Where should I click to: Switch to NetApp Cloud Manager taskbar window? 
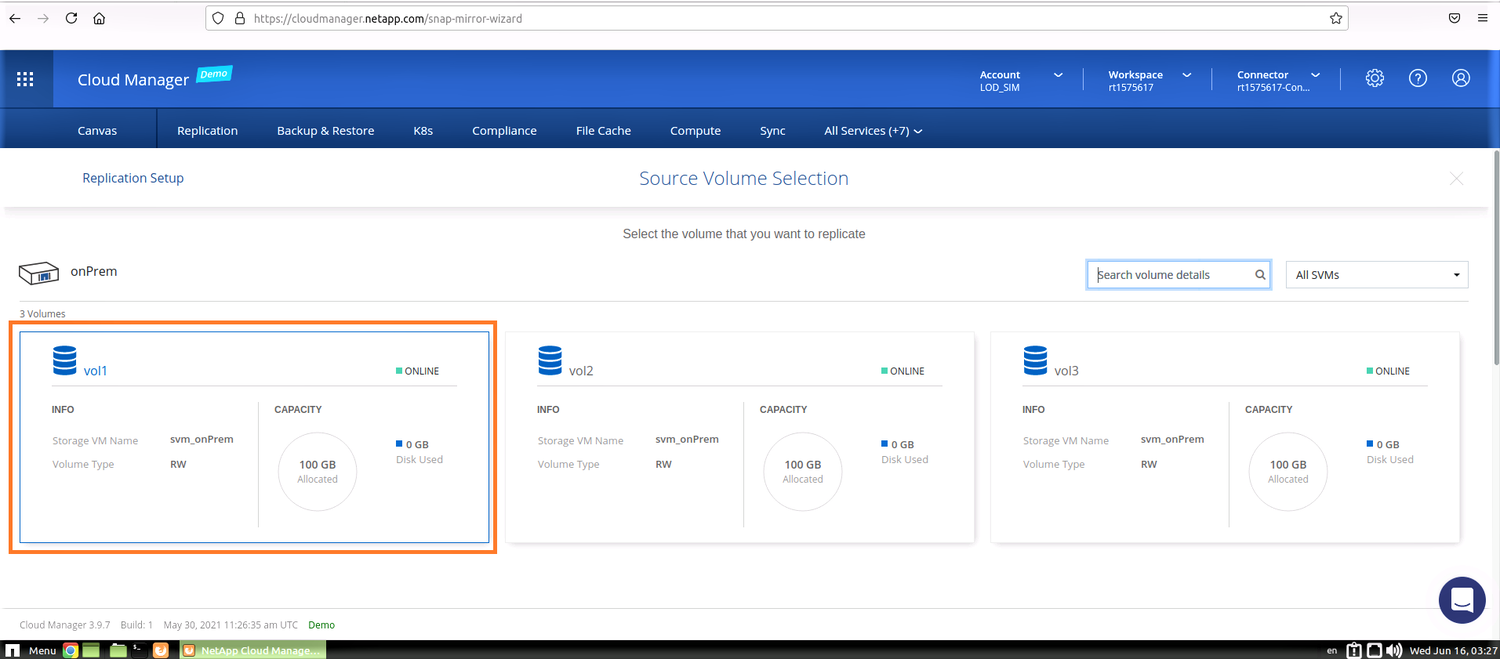tap(253, 650)
